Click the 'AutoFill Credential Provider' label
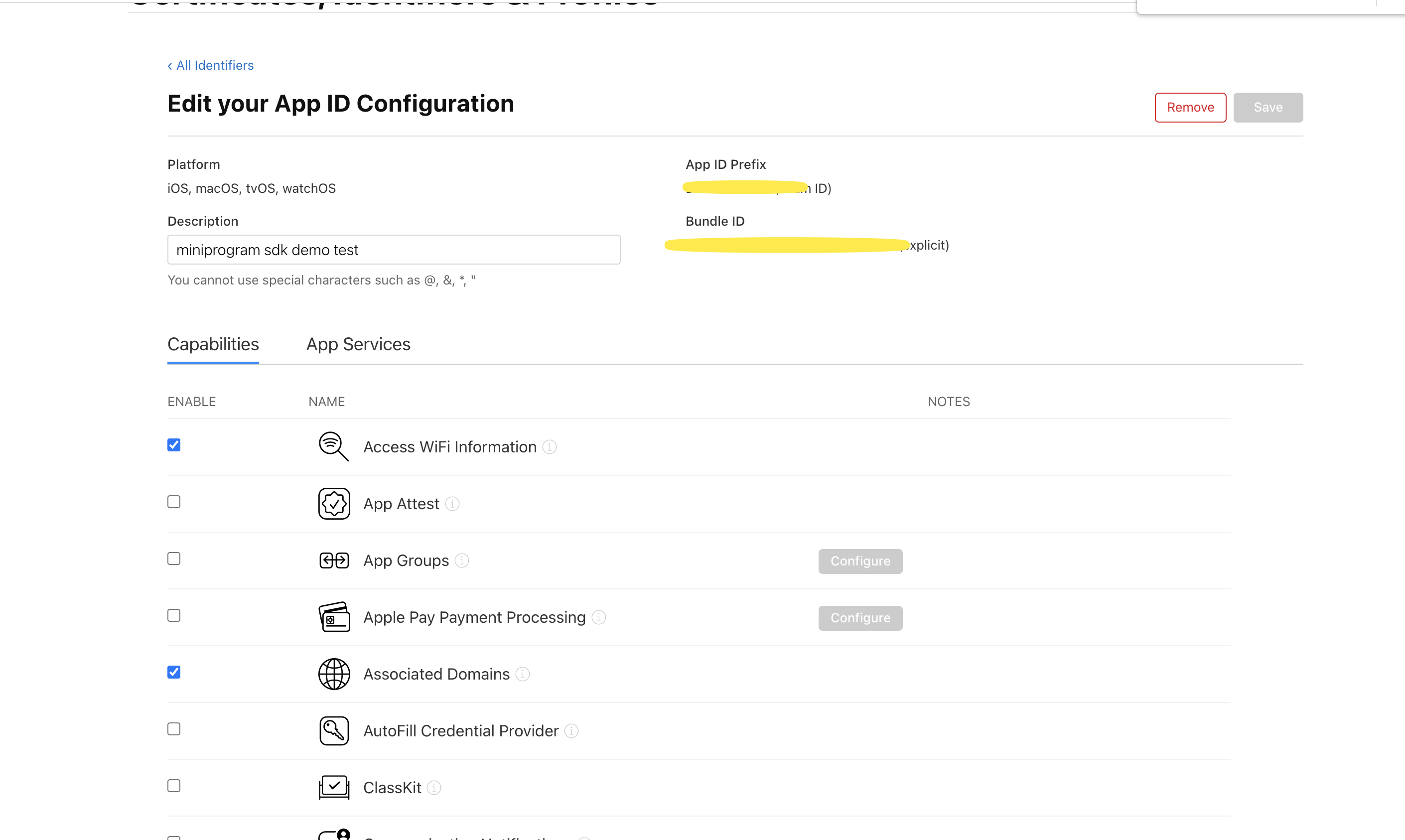Image resolution: width=1405 pixels, height=840 pixels. (461, 731)
